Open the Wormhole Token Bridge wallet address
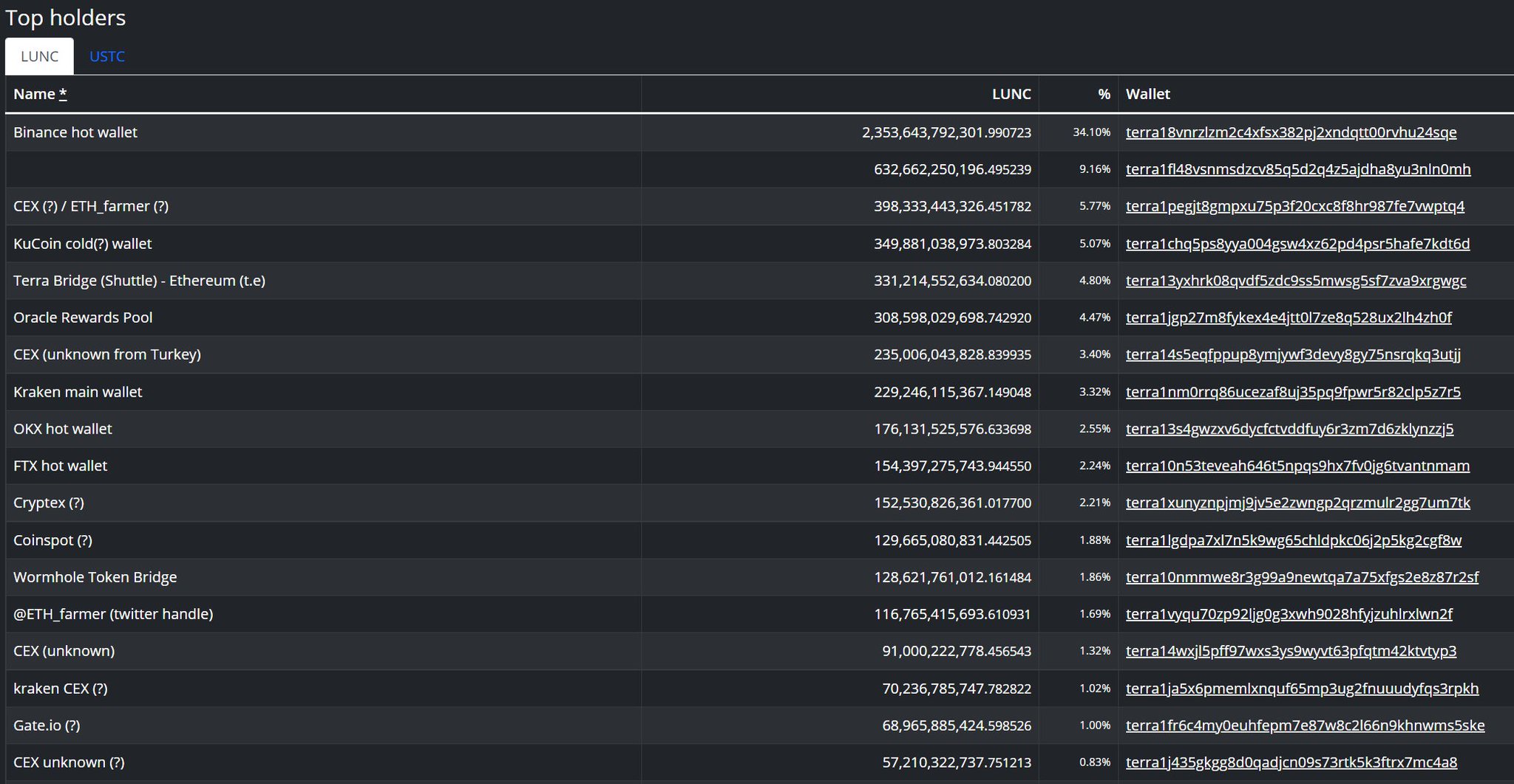The image size is (1514, 784). tap(1302, 577)
